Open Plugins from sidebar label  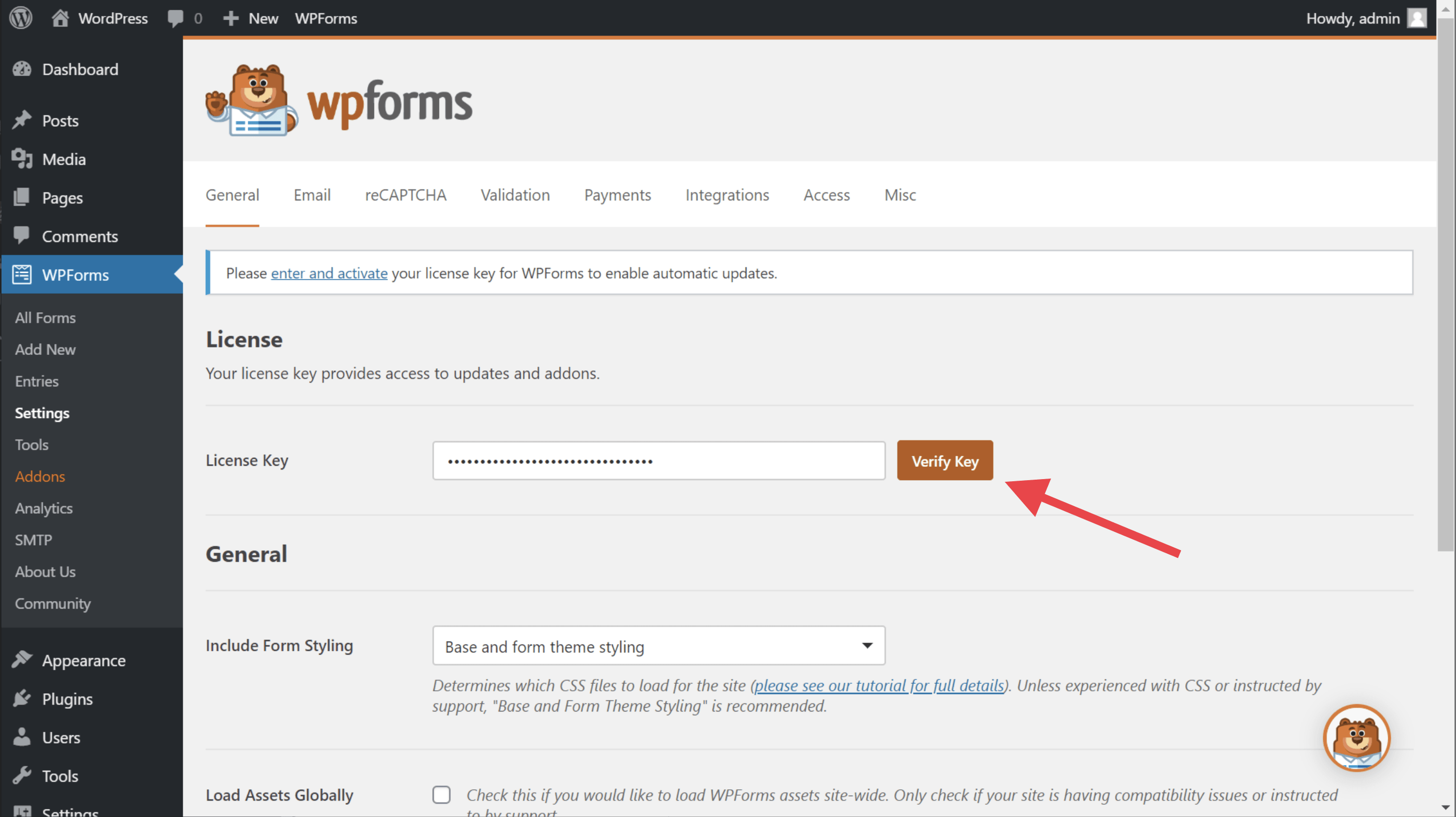[67, 699]
